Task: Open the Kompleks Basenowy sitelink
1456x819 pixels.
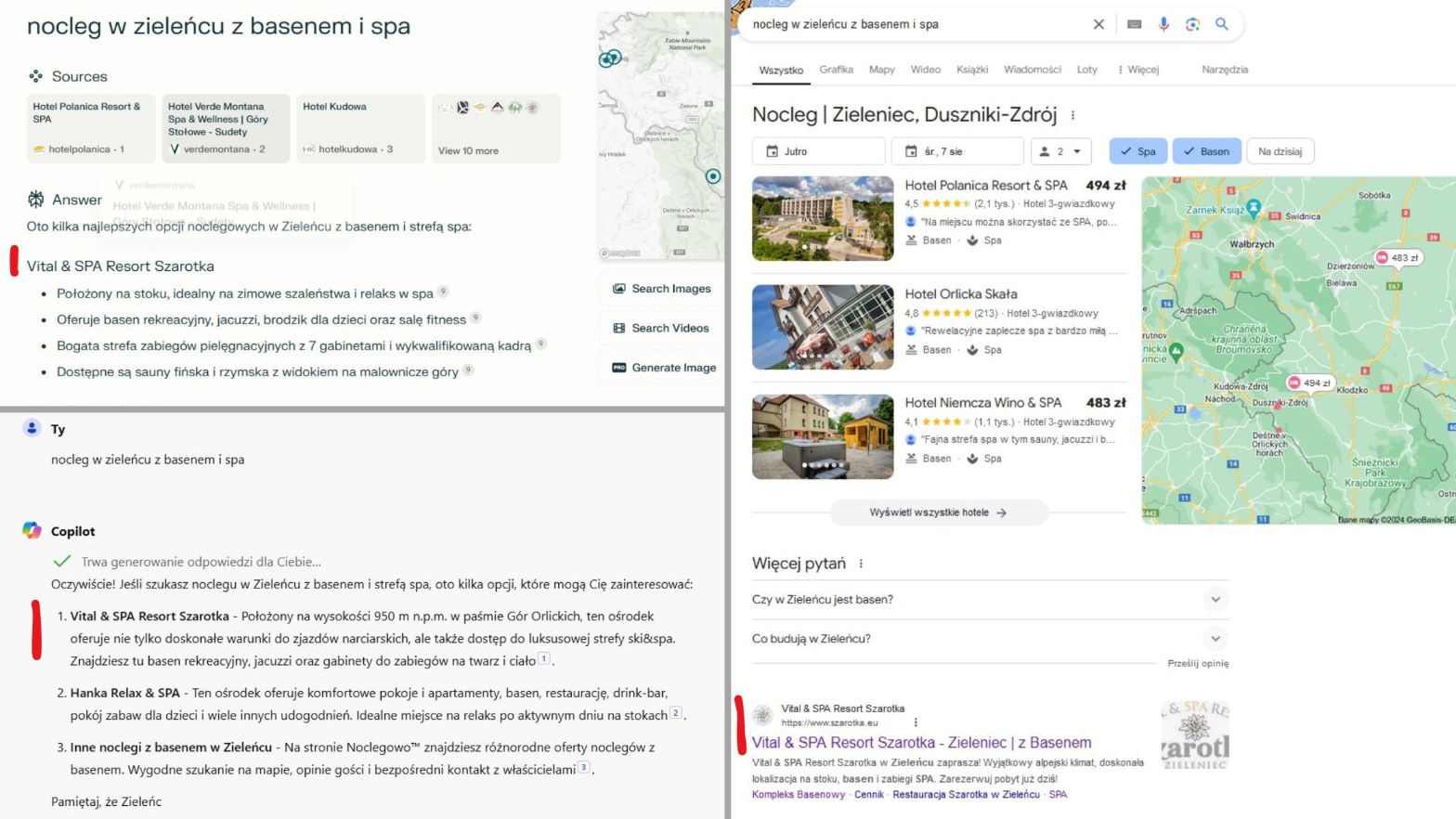Action: click(x=799, y=795)
